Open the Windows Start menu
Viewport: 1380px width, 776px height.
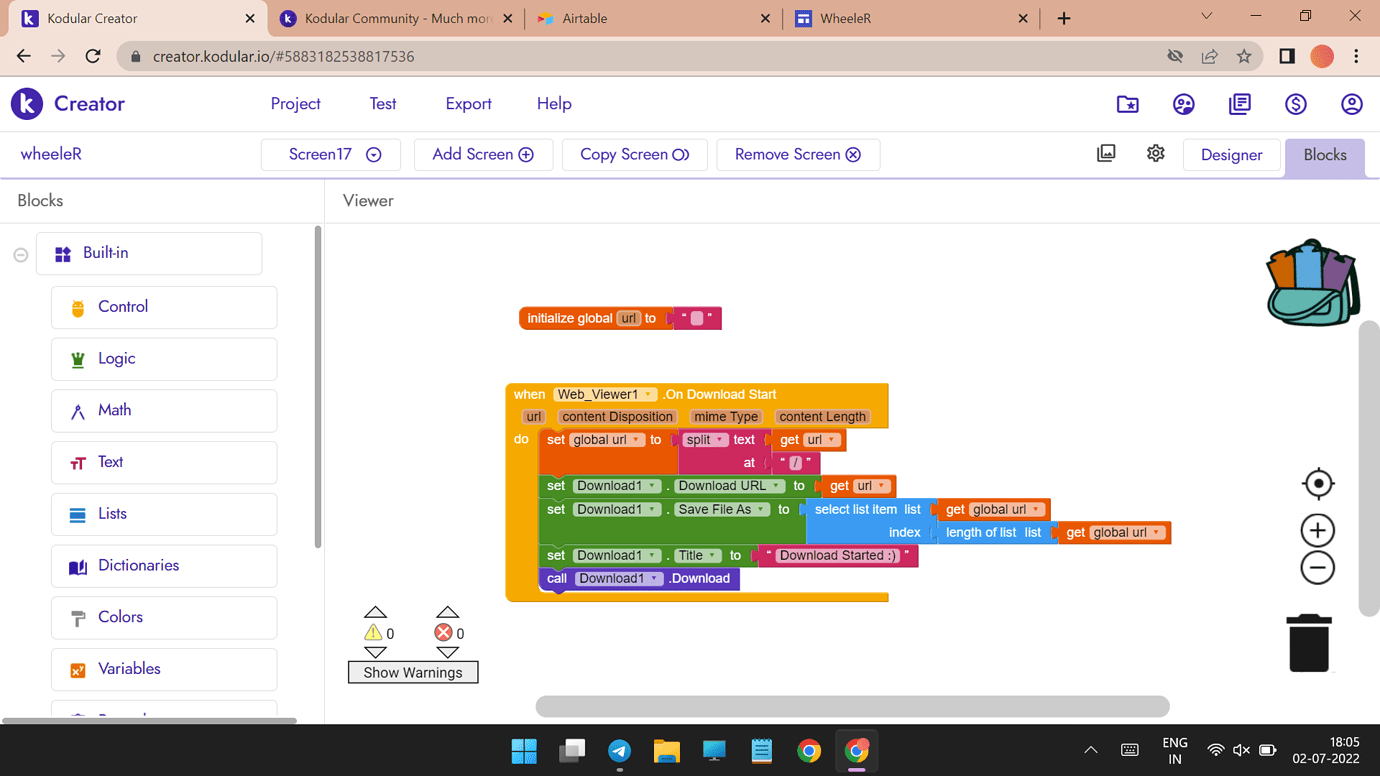[x=524, y=751]
